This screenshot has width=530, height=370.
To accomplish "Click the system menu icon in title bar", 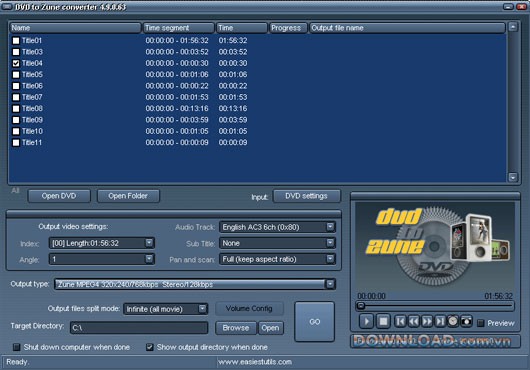I will [6, 6].
